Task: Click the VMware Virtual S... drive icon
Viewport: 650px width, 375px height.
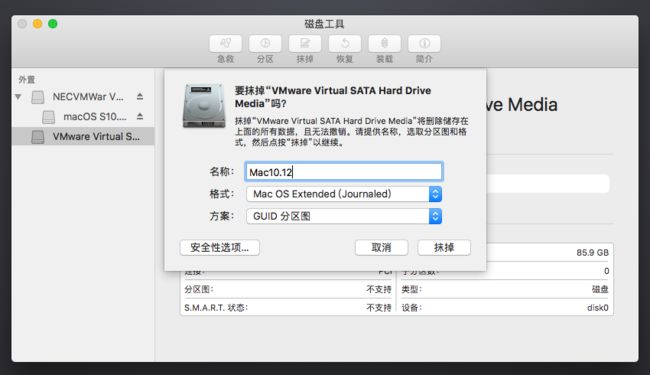Action: 38,137
